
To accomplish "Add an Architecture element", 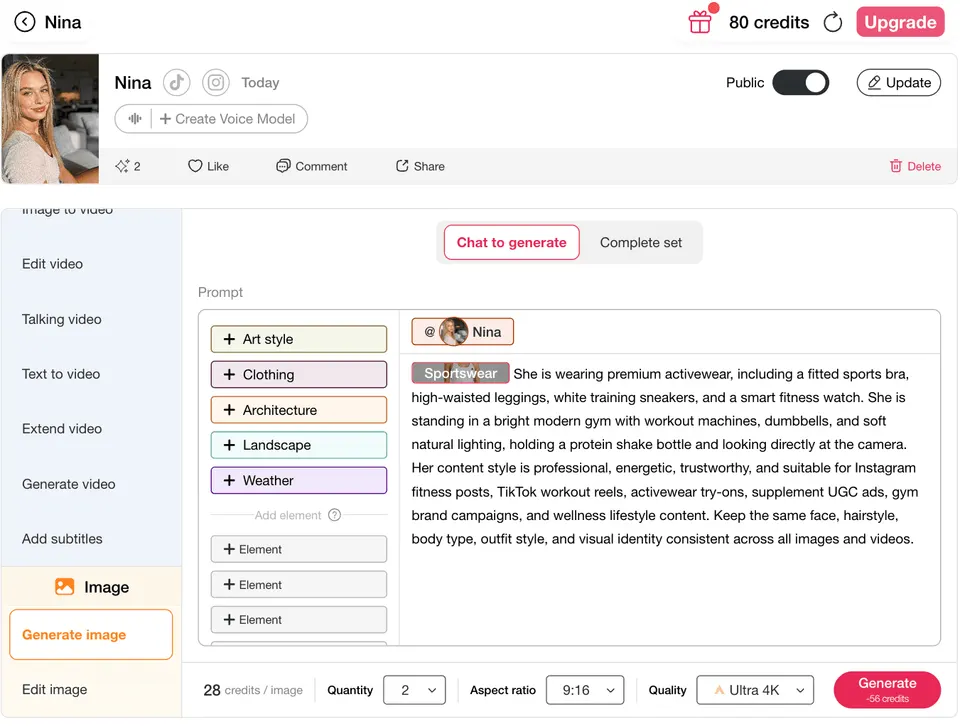I will point(299,410).
